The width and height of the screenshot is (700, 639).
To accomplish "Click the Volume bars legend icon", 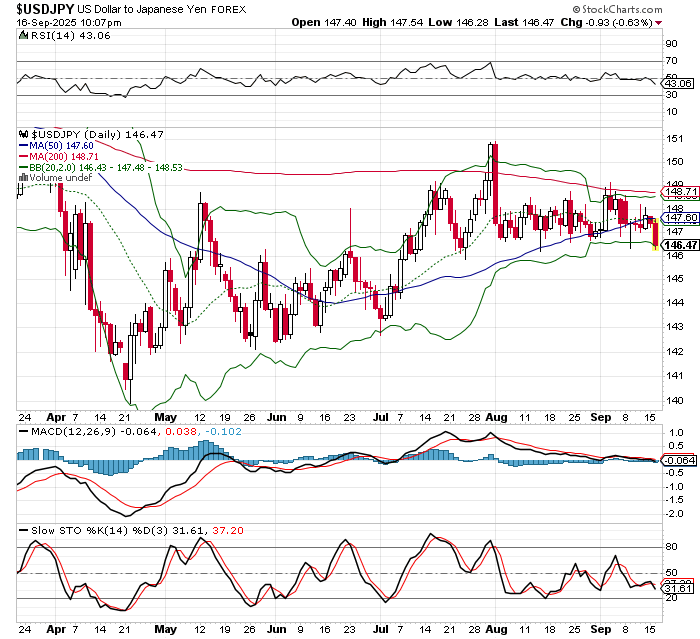I will point(25,178).
